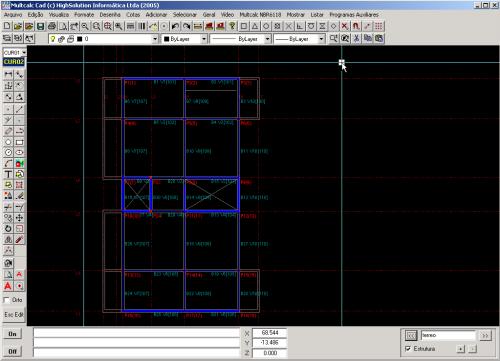This screenshot has height=361, width=500.
Task: Click the Save floppy disk icon
Action: (40, 26)
